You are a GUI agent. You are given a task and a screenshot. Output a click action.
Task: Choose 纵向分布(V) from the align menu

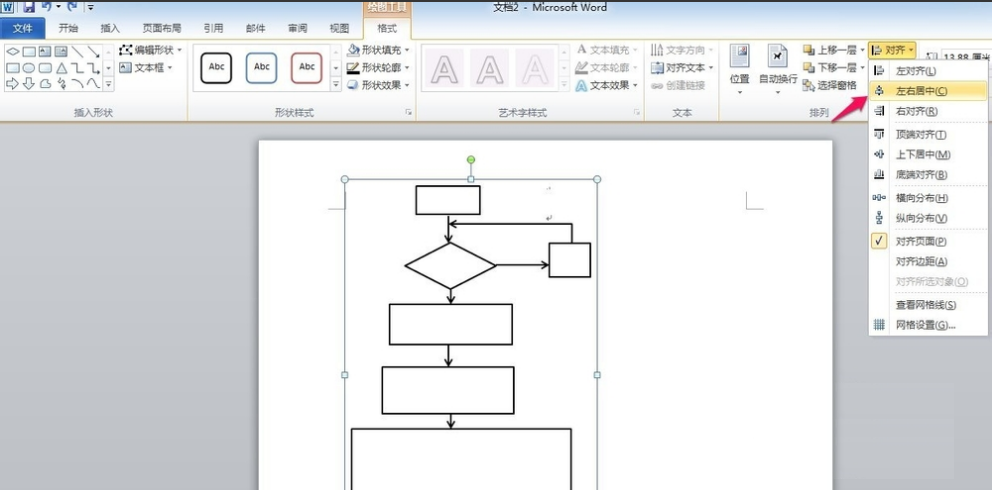pyautogui.click(x=928, y=218)
